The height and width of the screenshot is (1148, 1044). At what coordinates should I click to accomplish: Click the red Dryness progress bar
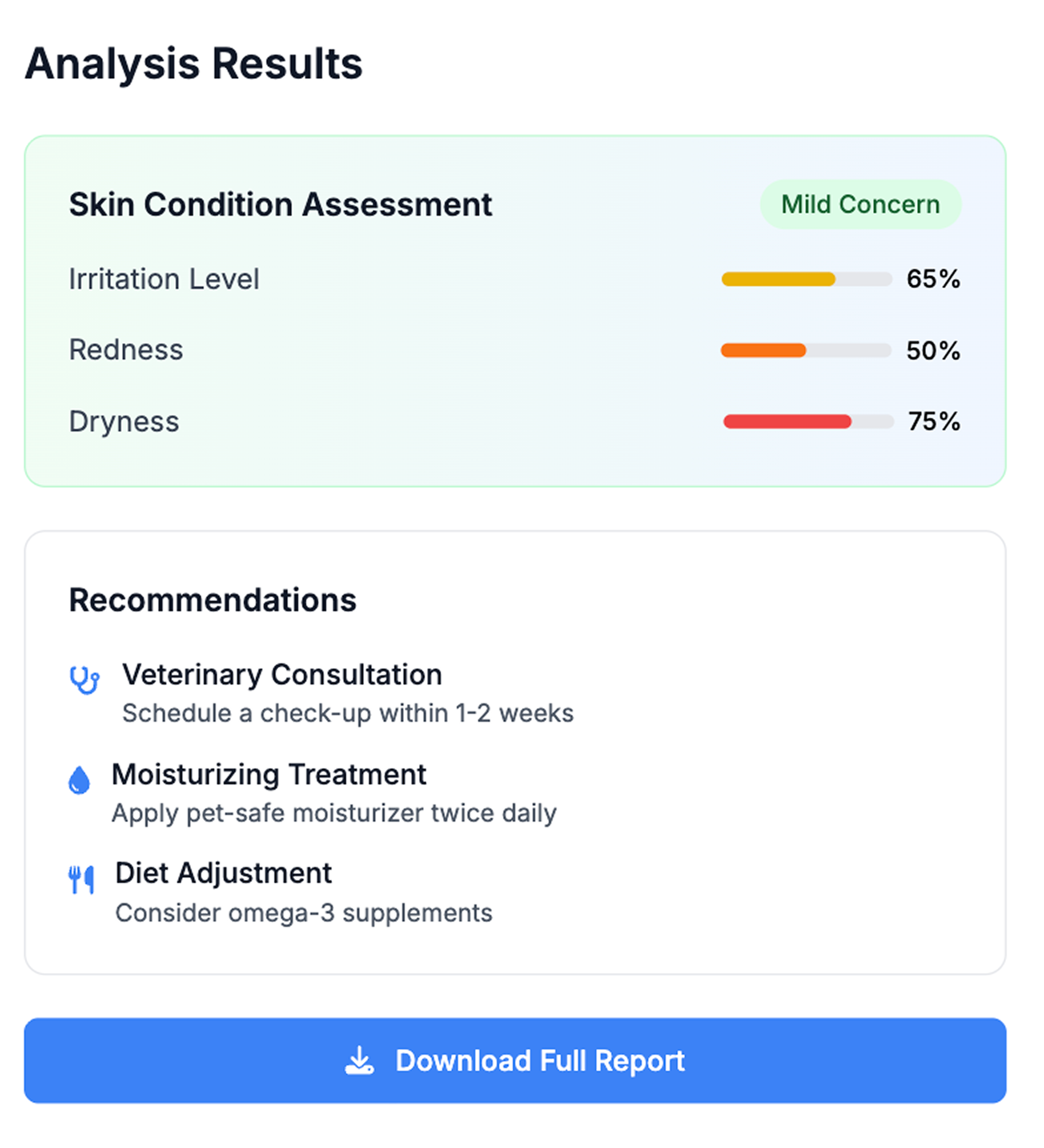(808, 421)
